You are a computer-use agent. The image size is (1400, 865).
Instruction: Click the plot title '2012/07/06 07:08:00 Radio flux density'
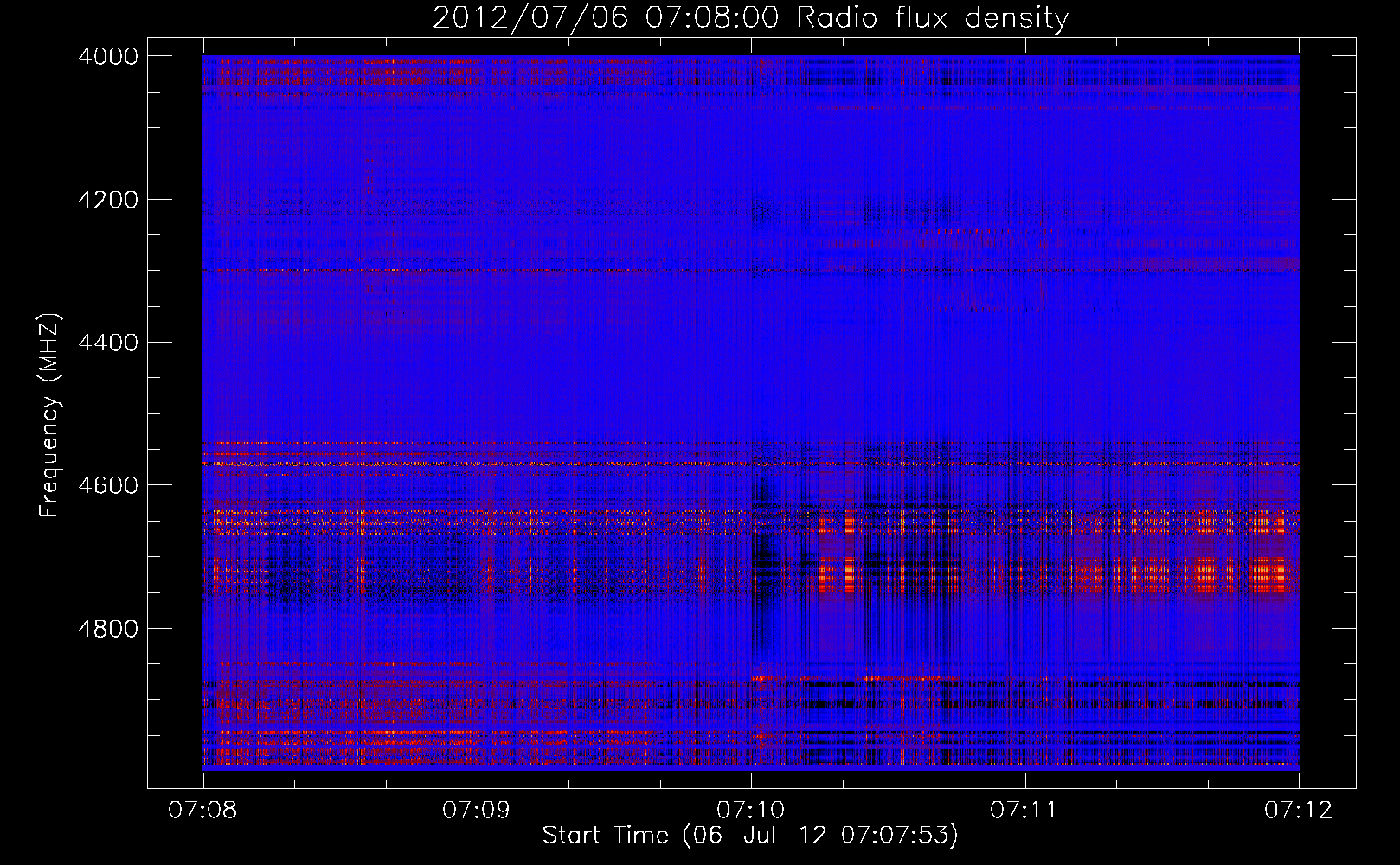750,18
